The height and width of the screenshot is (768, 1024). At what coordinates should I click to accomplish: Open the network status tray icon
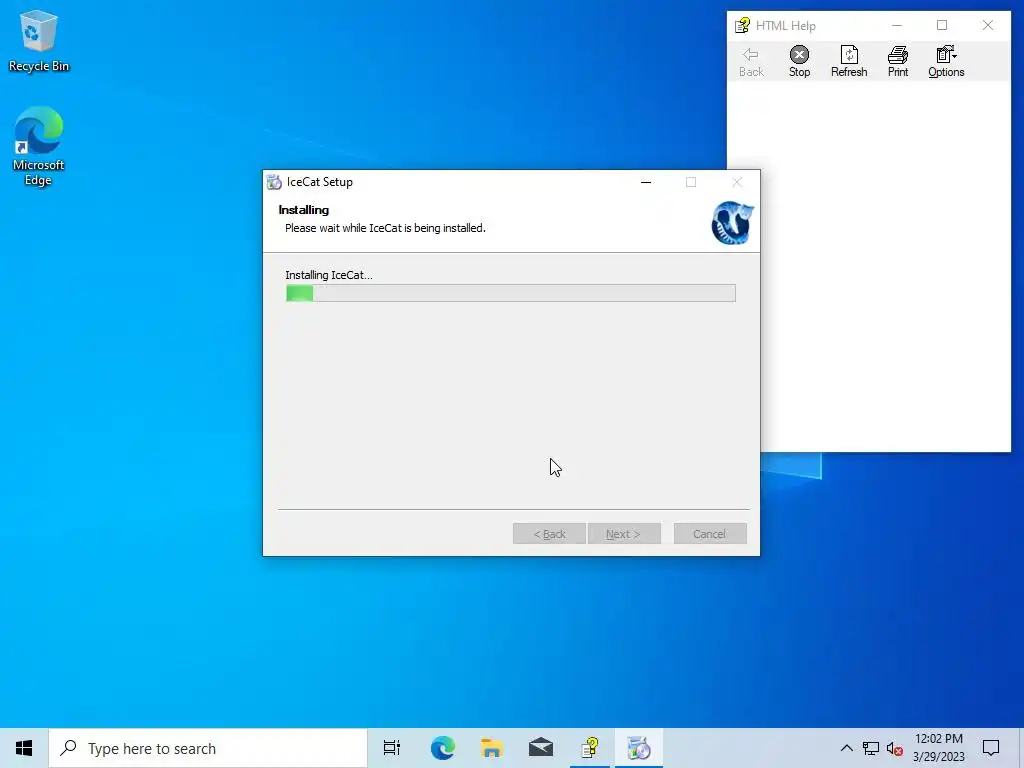(x=871, y=748)
